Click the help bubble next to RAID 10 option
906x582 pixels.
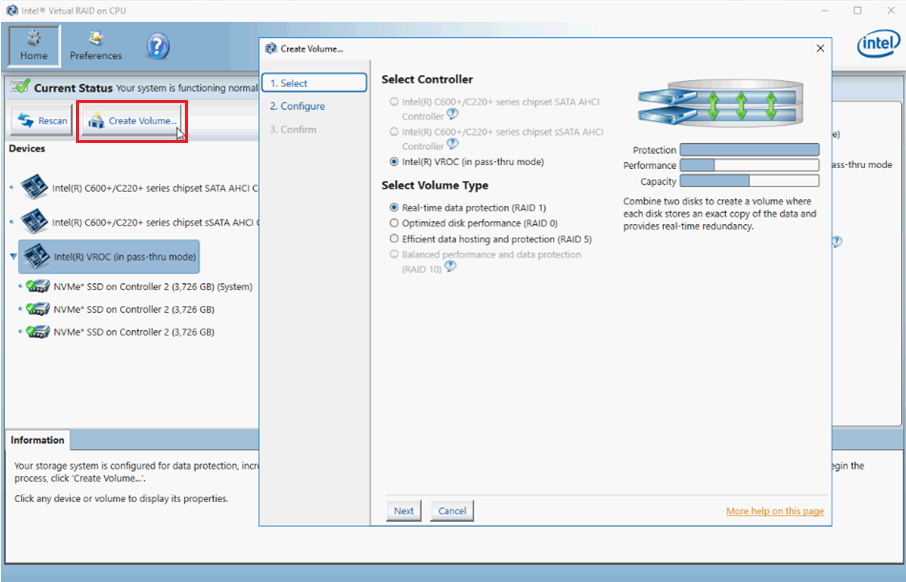[x=451, y=267]
